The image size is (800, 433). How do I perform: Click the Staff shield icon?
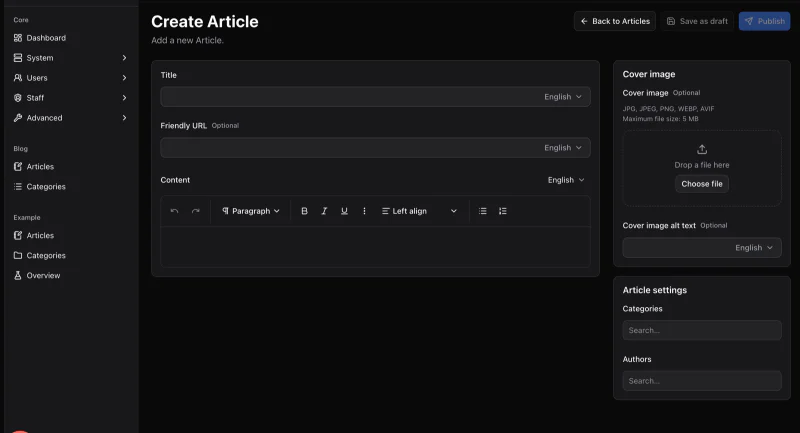coord(18,97)
